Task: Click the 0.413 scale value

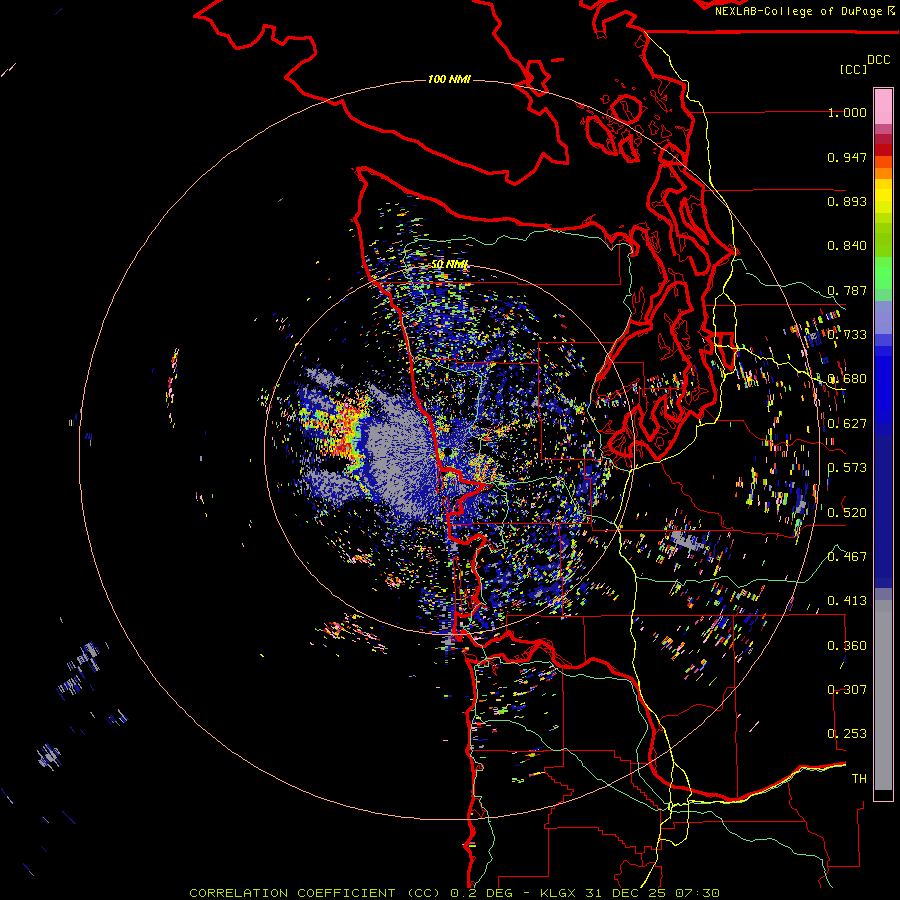Action: tap(847, 601)
